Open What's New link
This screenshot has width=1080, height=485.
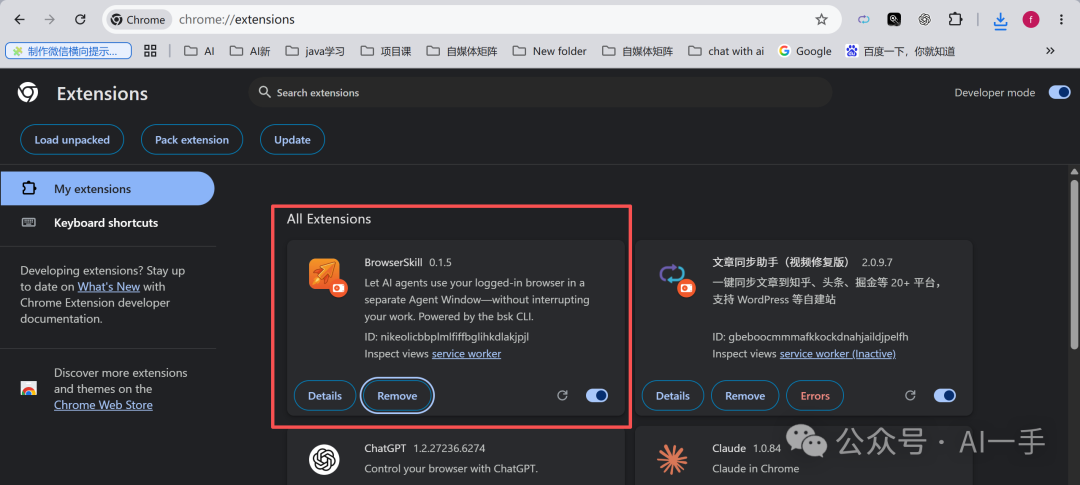coord(109,286)
